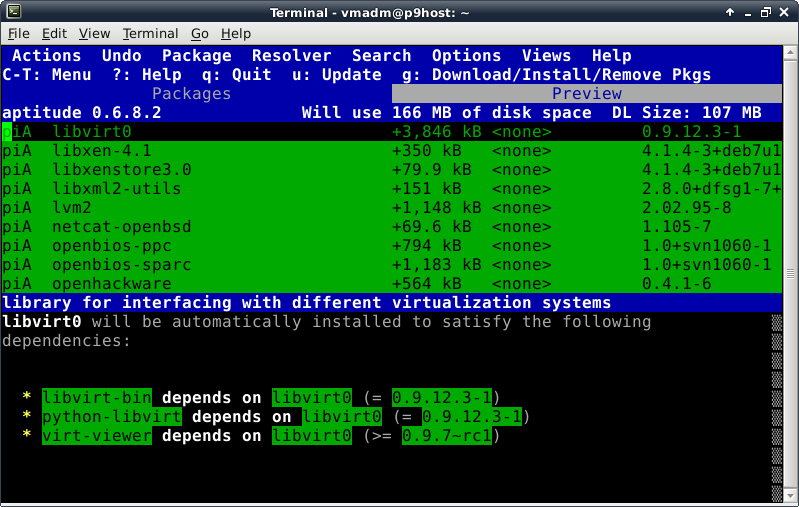The image size is (799, 507).
Task: Click the python-libvirt dependency link
Action: [111, 416]
